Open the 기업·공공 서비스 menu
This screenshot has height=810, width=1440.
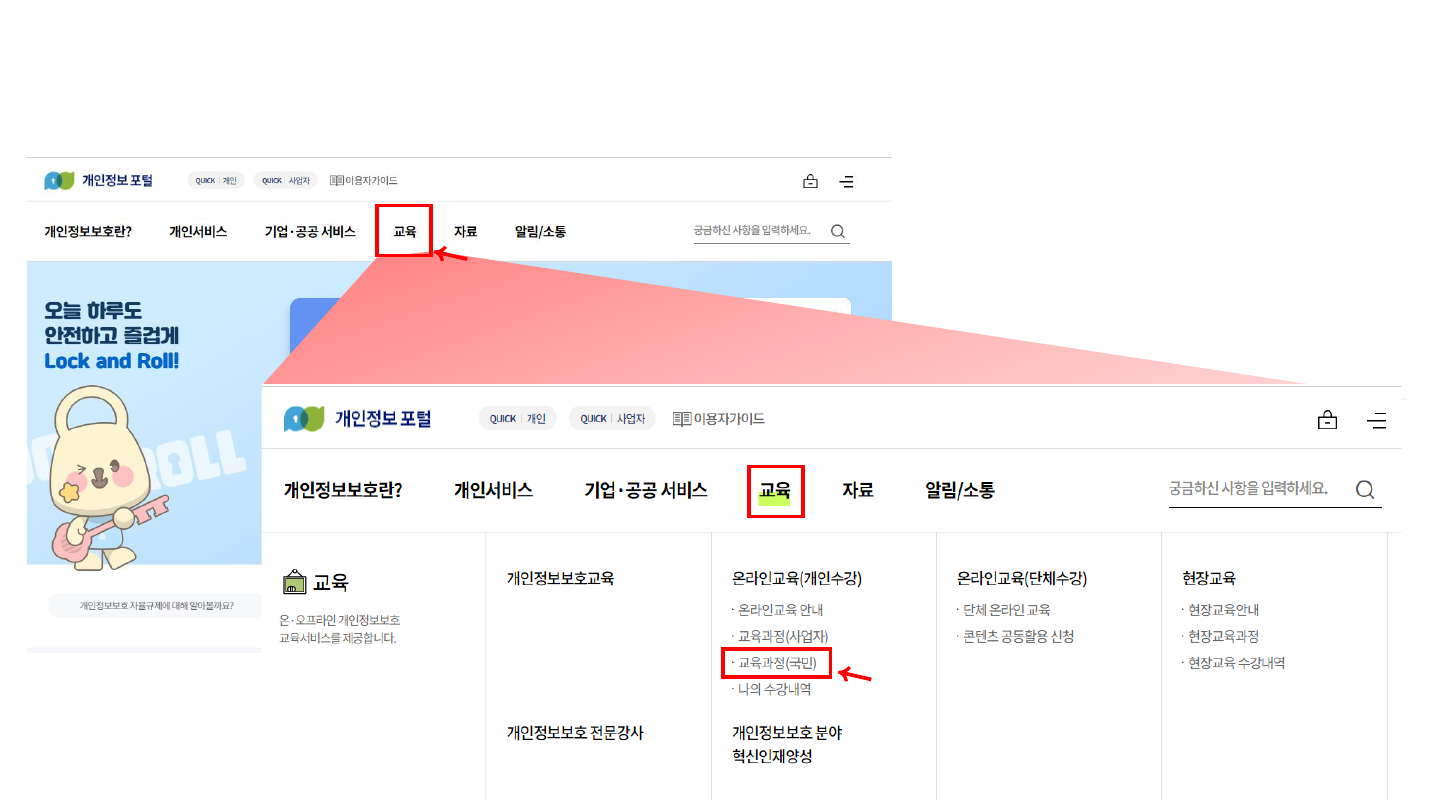pyautogui.click(x=646, y=490)
